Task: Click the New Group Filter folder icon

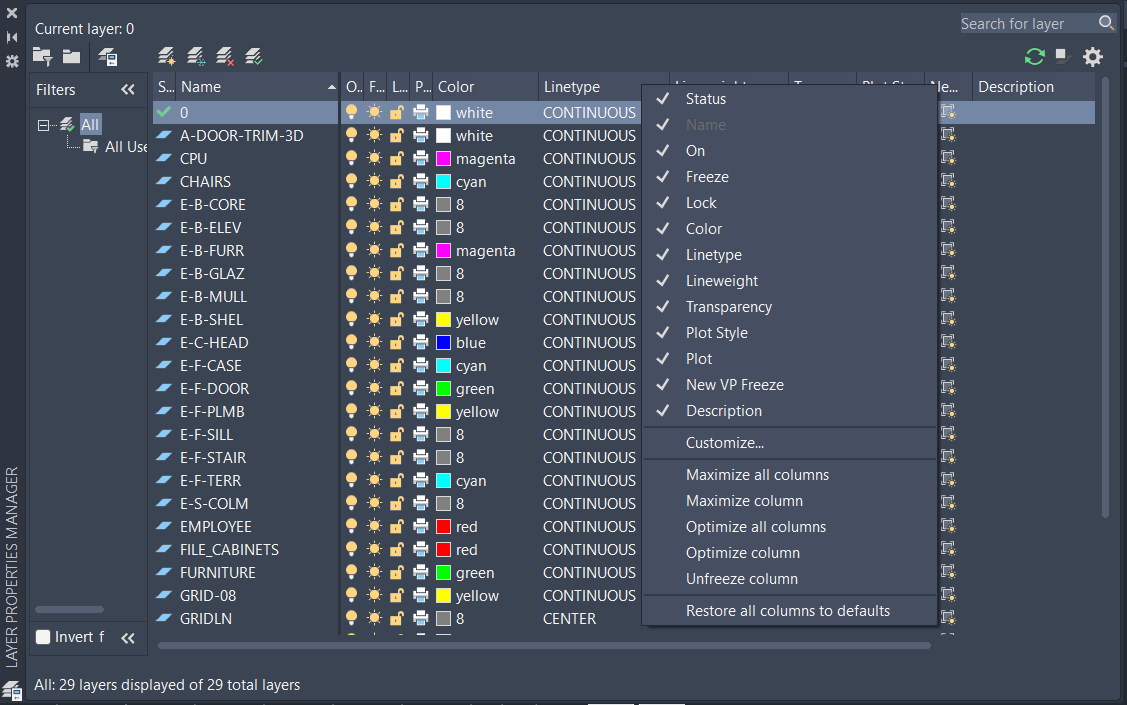Action: click(x=71, y=56)
